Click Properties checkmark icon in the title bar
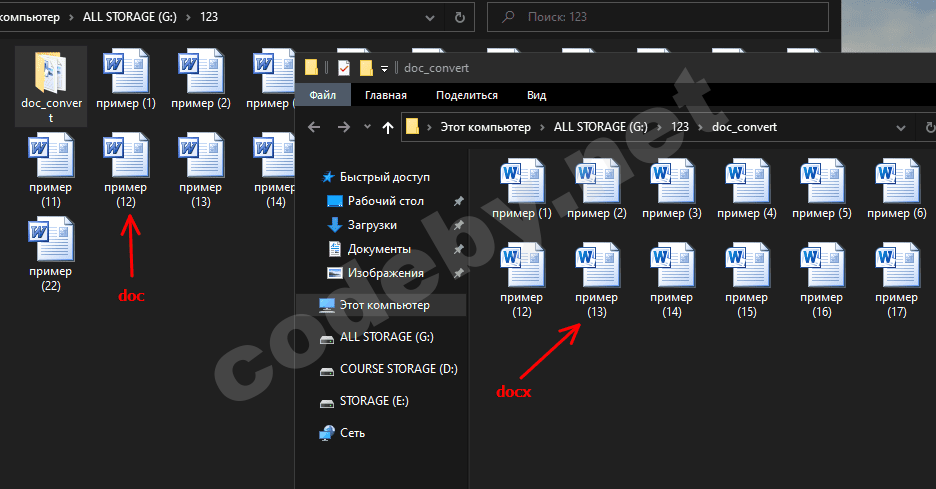 [344, 68]
